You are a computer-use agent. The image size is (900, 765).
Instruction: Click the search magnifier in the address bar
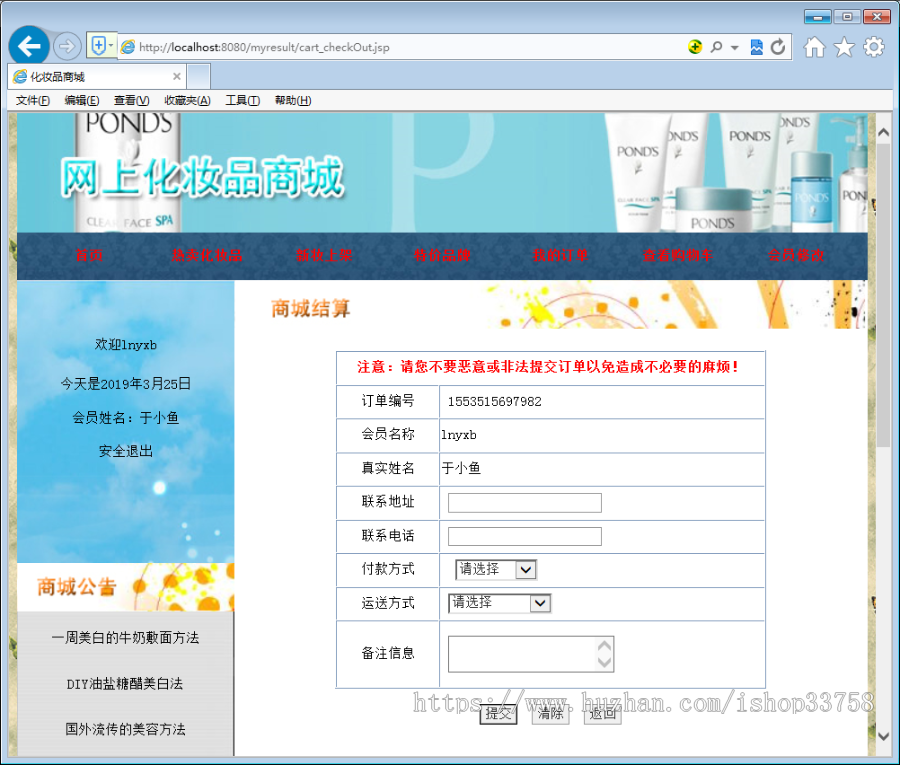tap(717, 47)
